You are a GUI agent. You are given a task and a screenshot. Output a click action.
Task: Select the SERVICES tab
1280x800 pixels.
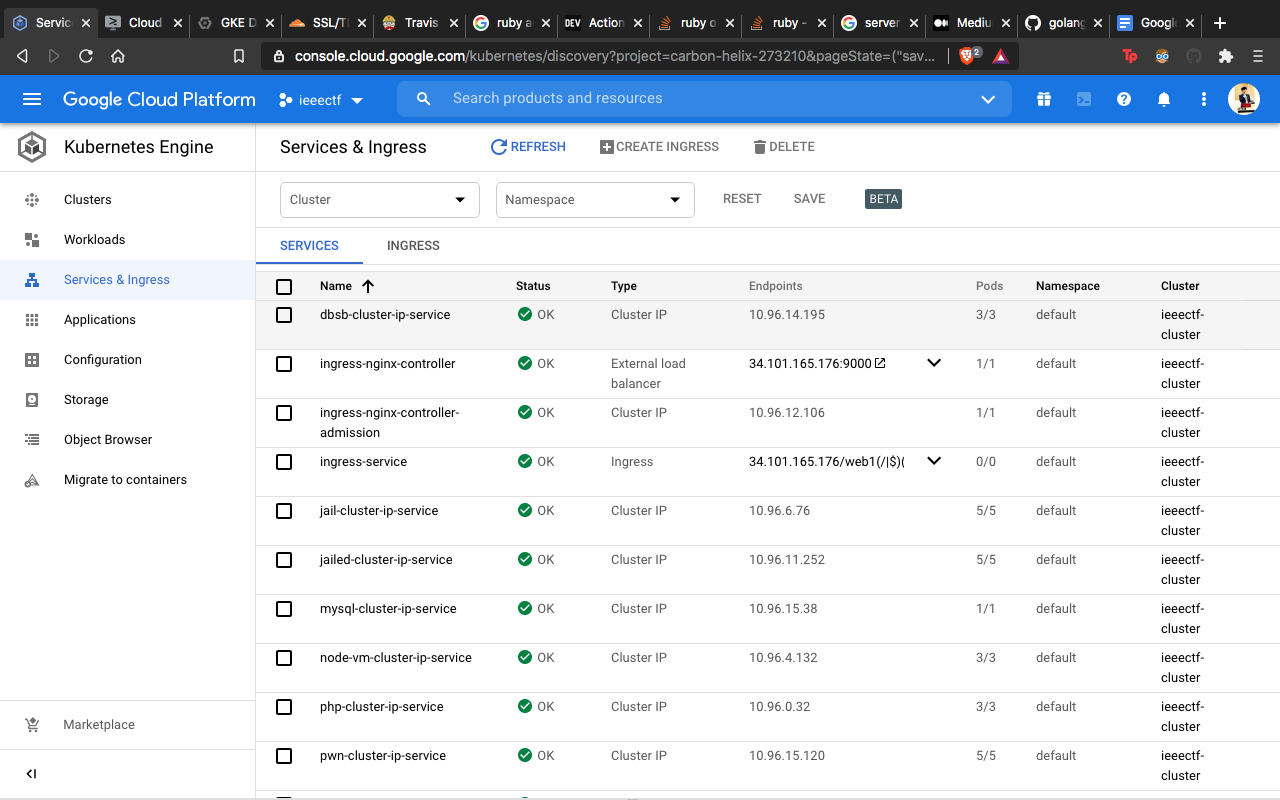click(309, 245)
